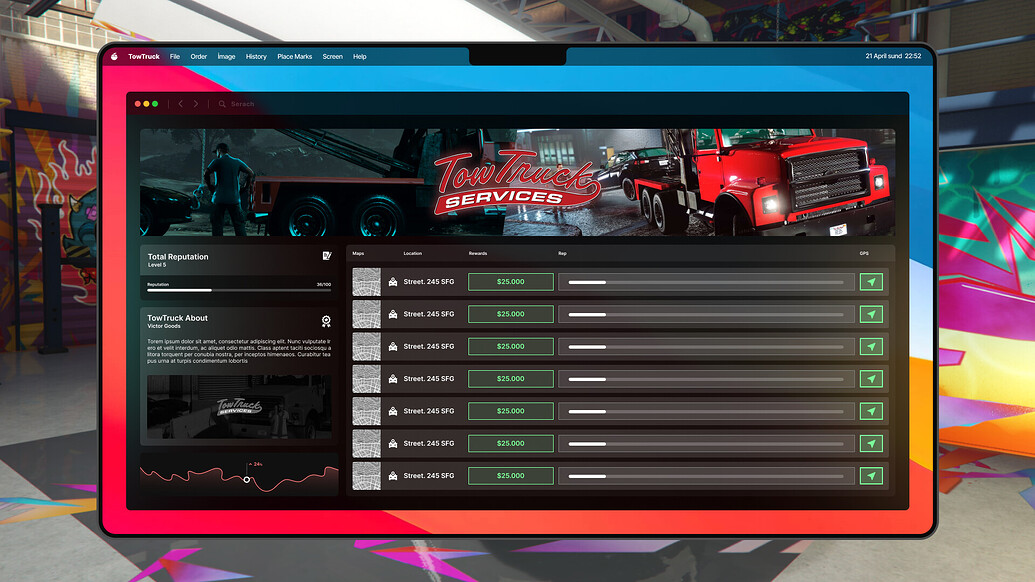Click the $25.000 reward button in the first row

tap(510, 282)
